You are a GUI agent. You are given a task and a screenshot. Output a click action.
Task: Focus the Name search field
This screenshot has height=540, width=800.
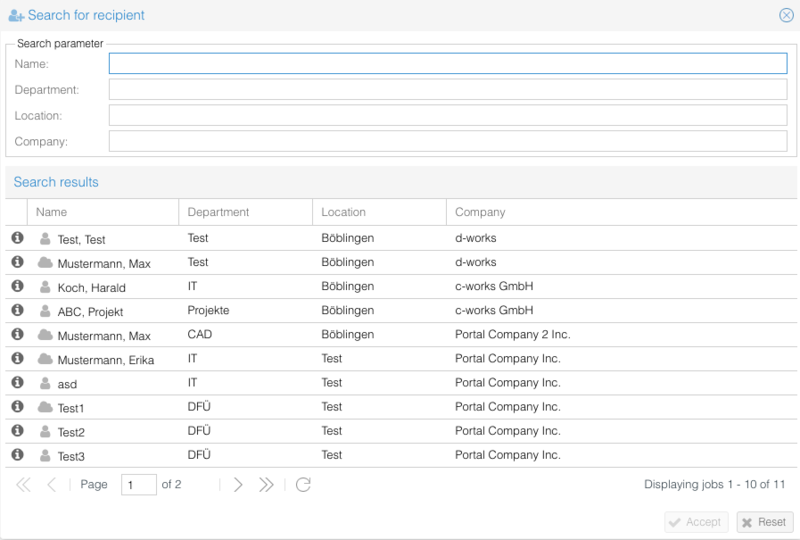click(x=448, y=64)
